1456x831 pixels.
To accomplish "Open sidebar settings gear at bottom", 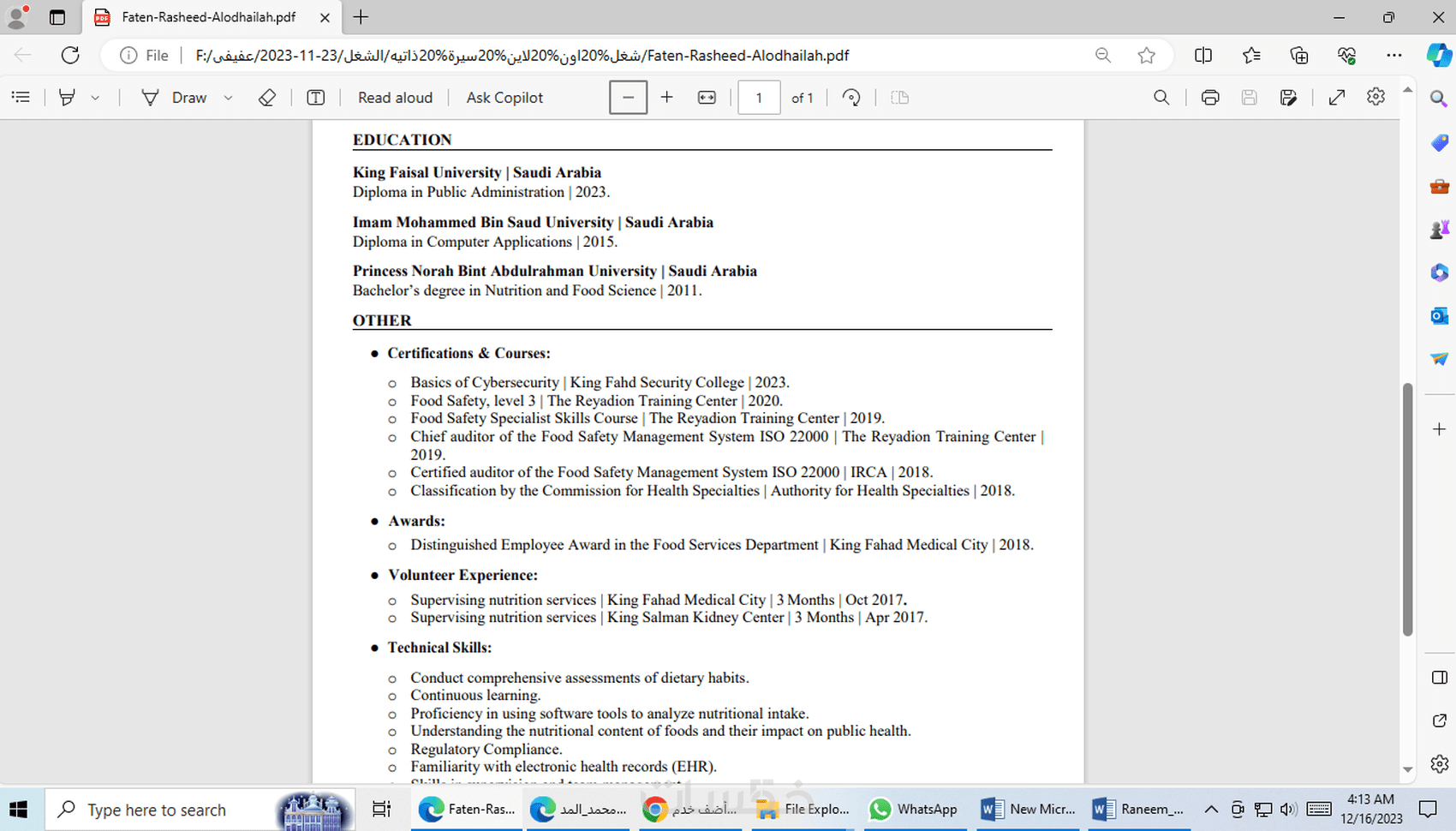I will click(1439, 763).
